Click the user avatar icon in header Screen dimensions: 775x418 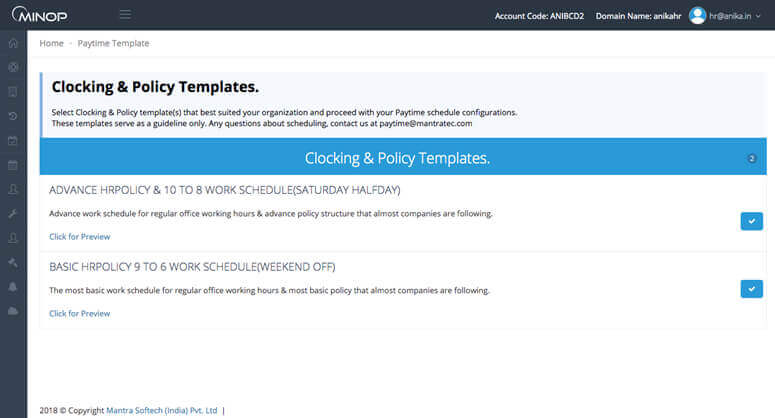[697, 15]
